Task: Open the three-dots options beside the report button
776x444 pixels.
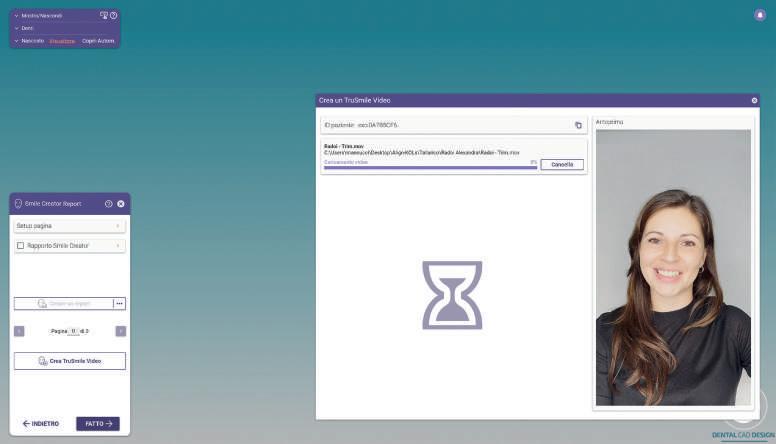Action: pyautogui.click(x=119, y=303)
